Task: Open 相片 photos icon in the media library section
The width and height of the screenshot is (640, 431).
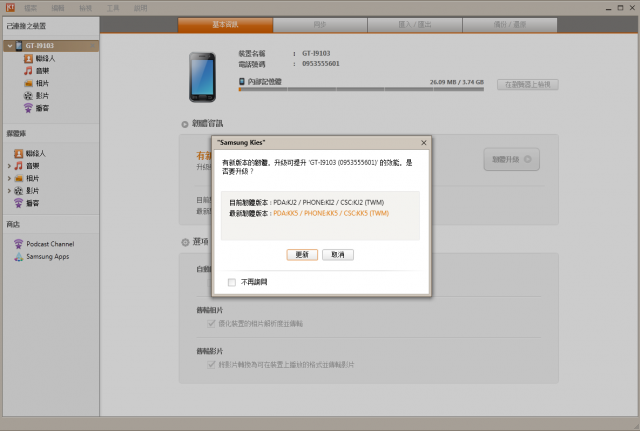Action: pyautogui.click(x=18, y=178)
